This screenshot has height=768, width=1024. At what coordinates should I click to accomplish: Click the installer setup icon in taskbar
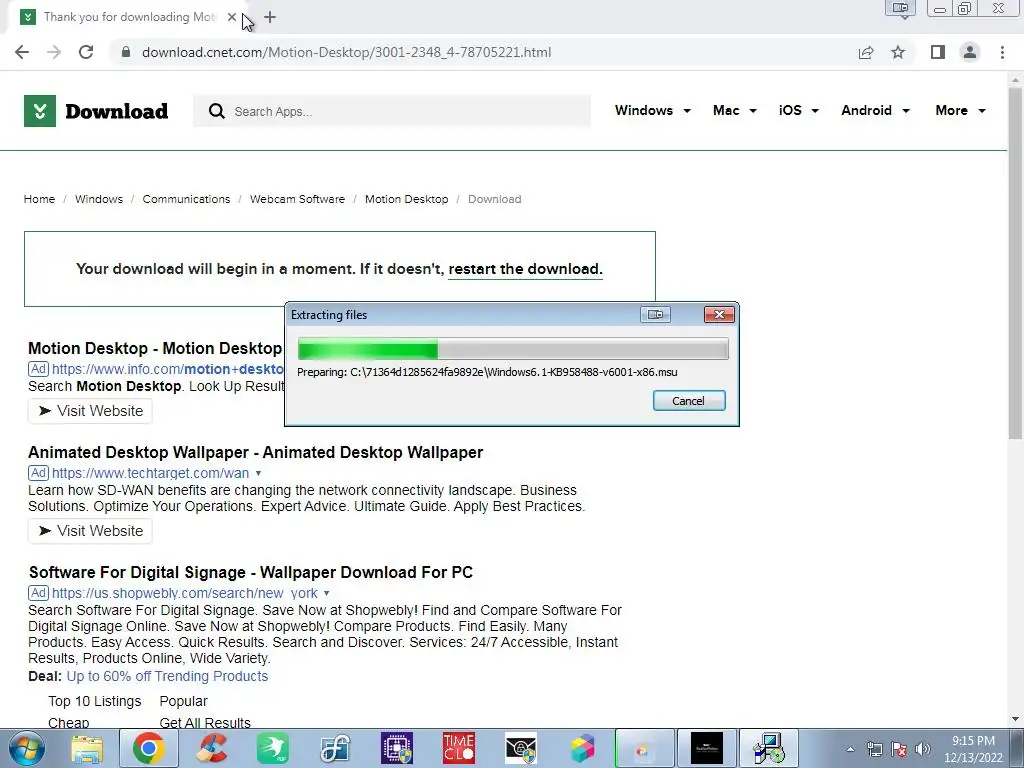click(x=769, y=748)
